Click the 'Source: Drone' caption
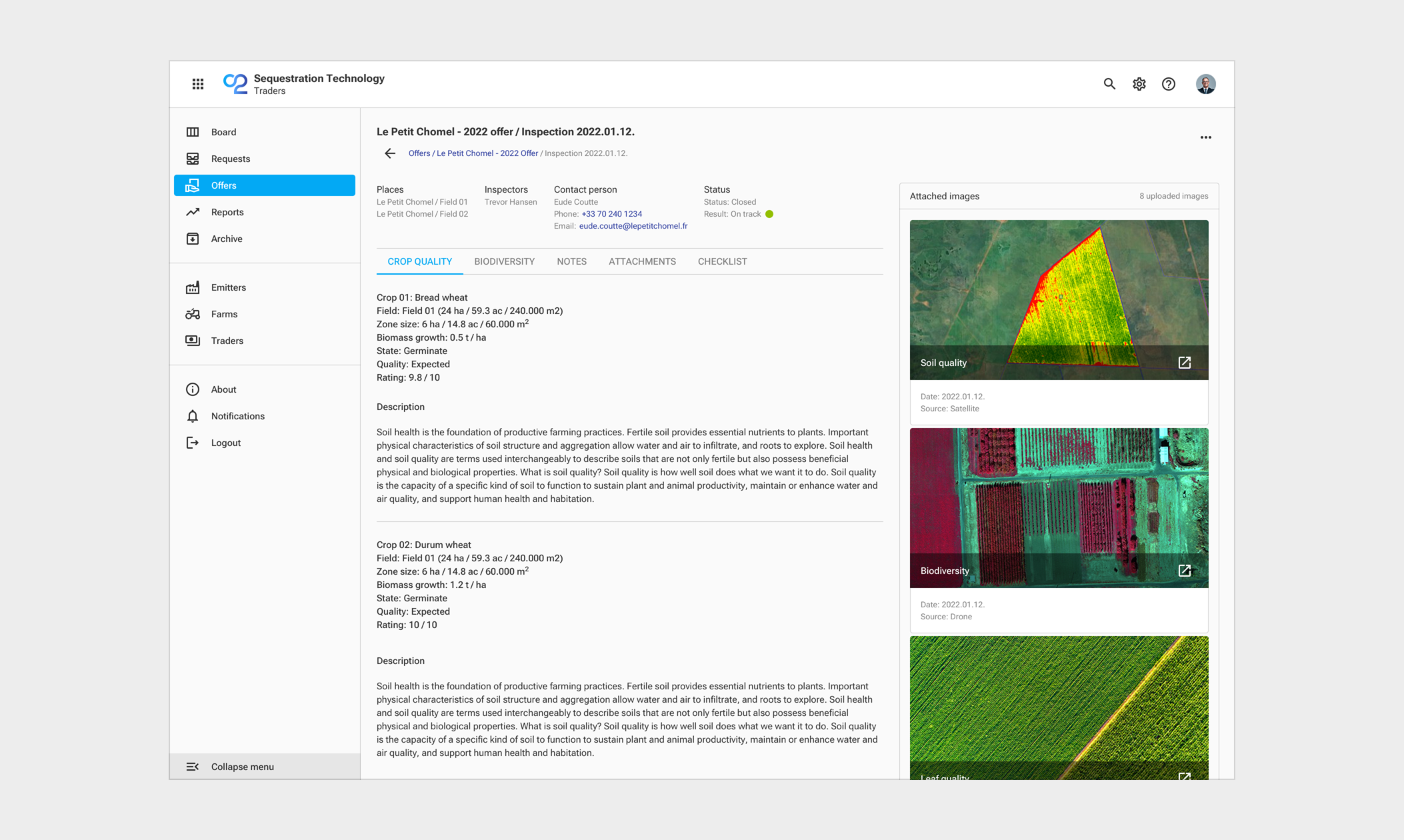Image resolution: width=1404 pixels, height=840 pixels. (x=946, y=617)
